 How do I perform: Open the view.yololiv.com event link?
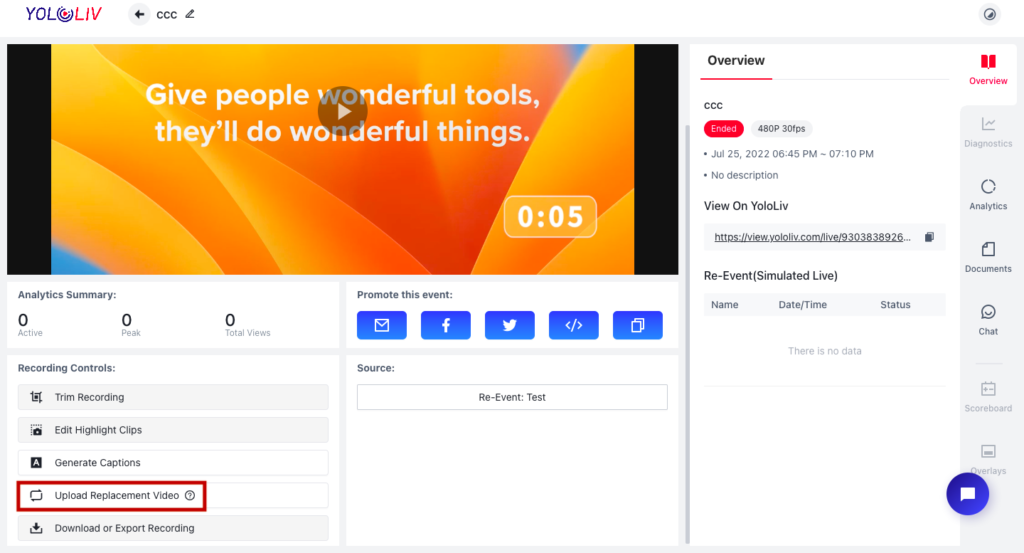(812, 237)
